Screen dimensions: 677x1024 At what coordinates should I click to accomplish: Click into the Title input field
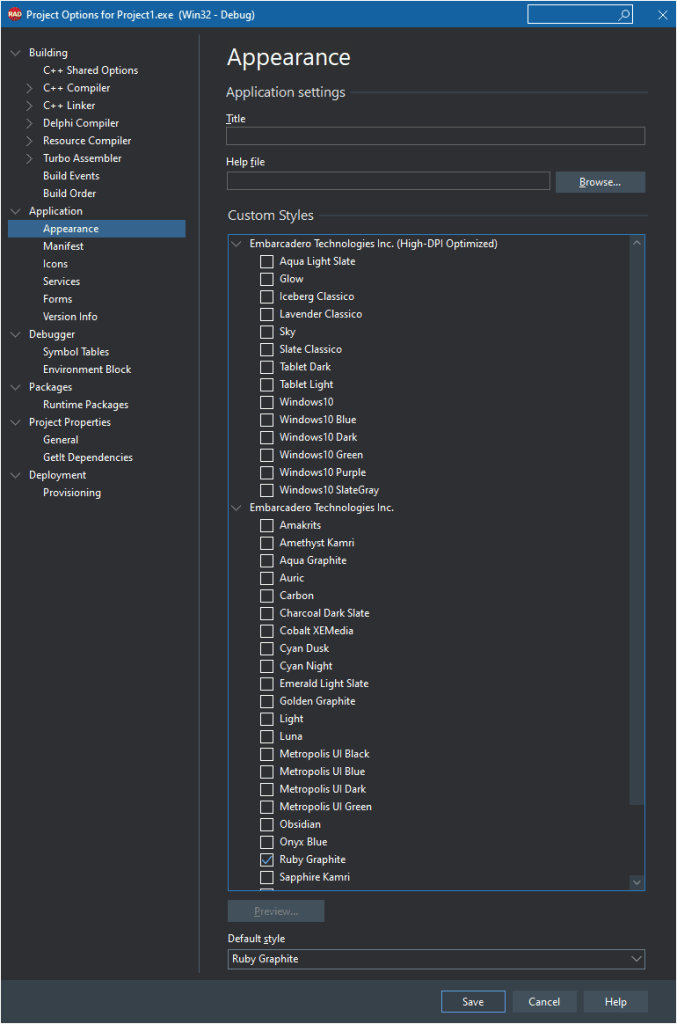tap(435, 136)
